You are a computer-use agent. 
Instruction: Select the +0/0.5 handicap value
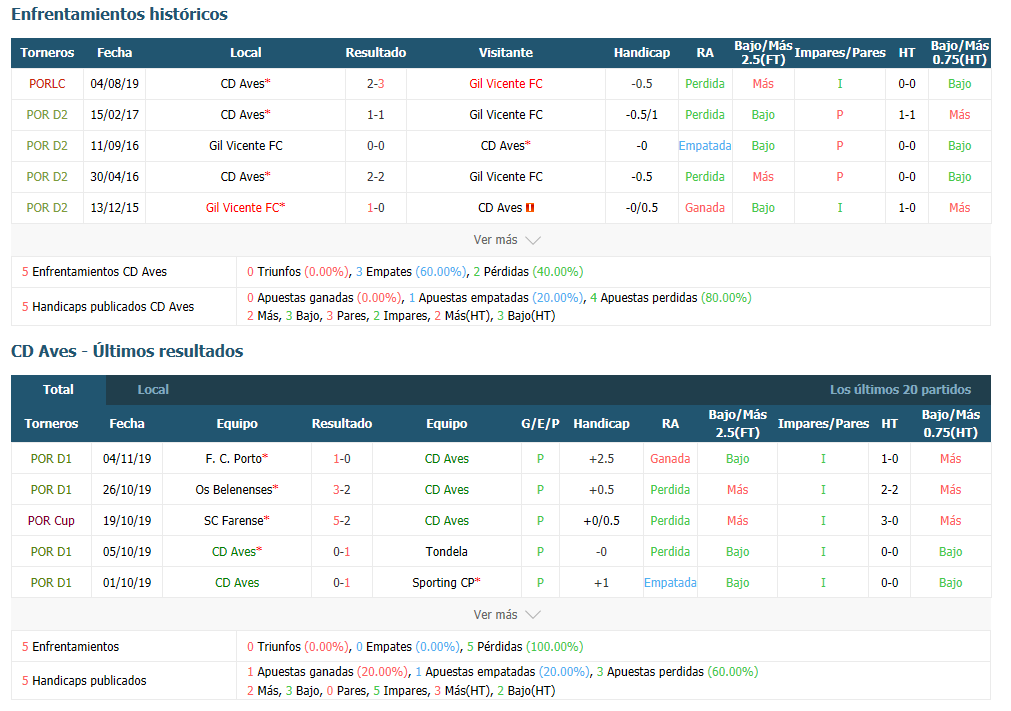coord(601,521)
